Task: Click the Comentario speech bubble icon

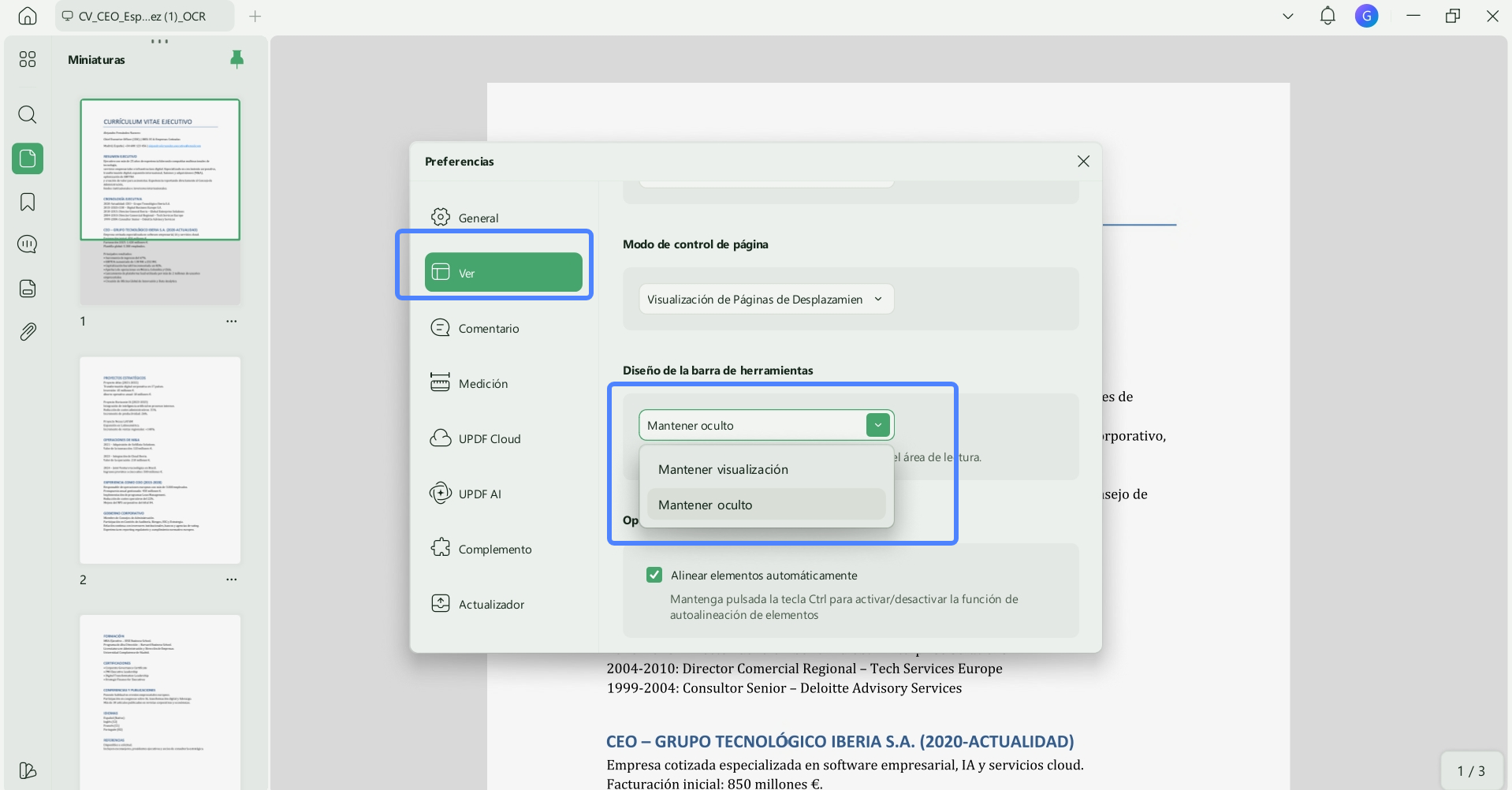Action: click(441, 327)
